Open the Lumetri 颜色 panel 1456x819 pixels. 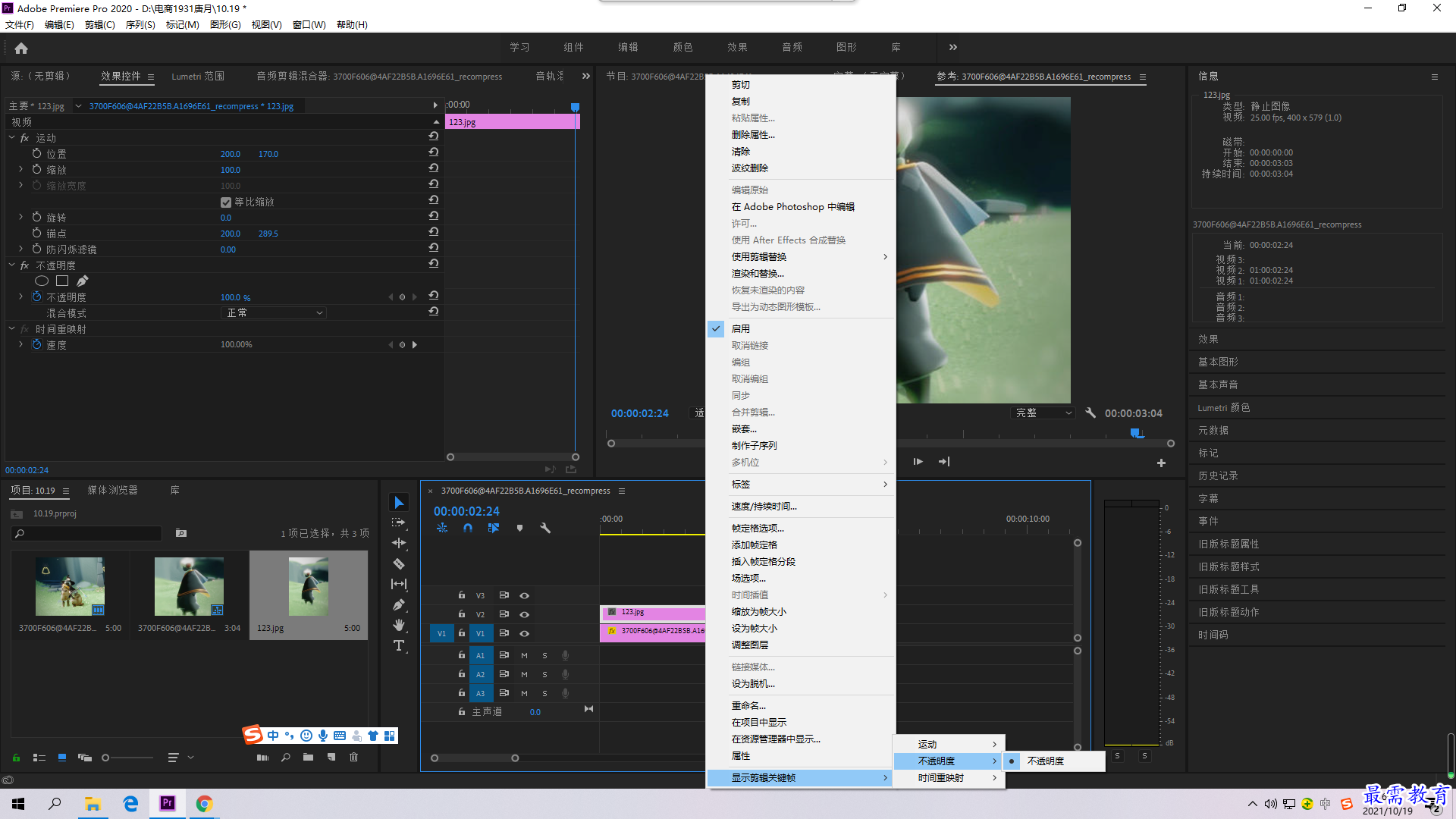pos(1223,407)
